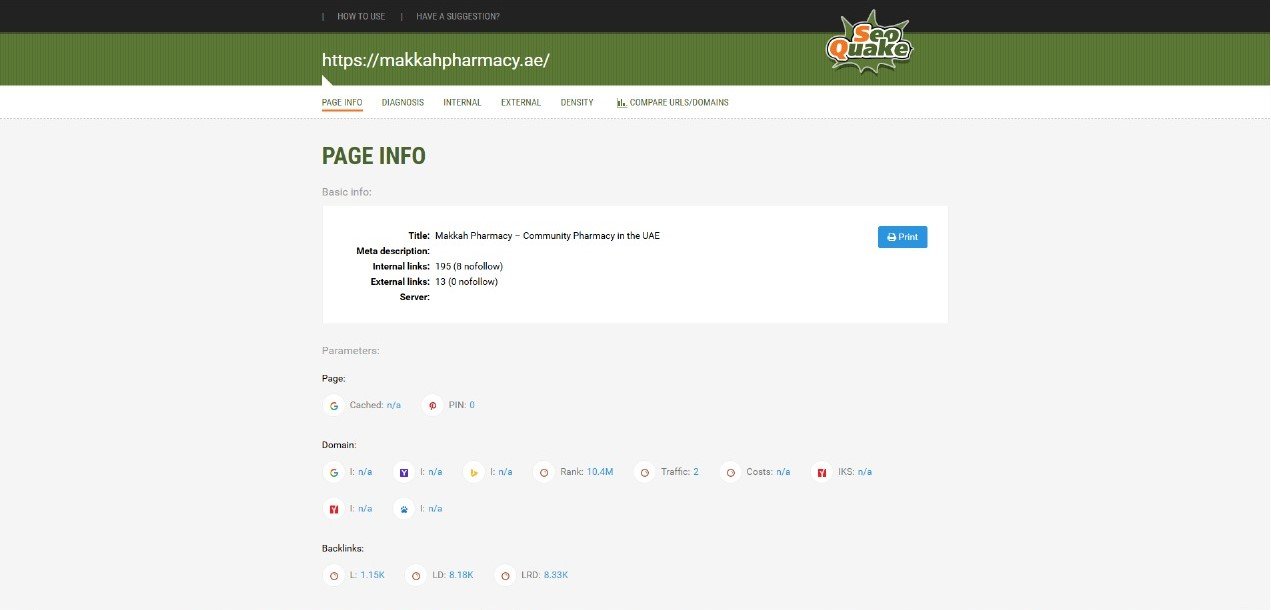Open the Page Info tab
The height and width of the screenshot is (610, 1271).
point(342,103)
